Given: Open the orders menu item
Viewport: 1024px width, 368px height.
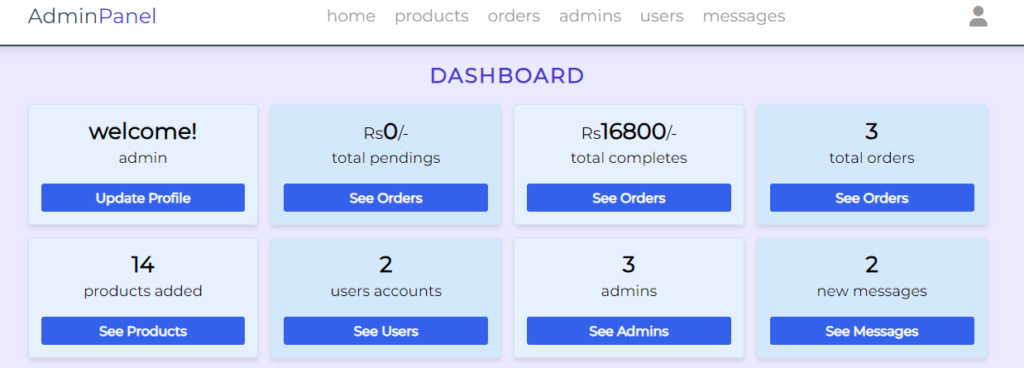Looking at the screenshot, I should [514, 16].
